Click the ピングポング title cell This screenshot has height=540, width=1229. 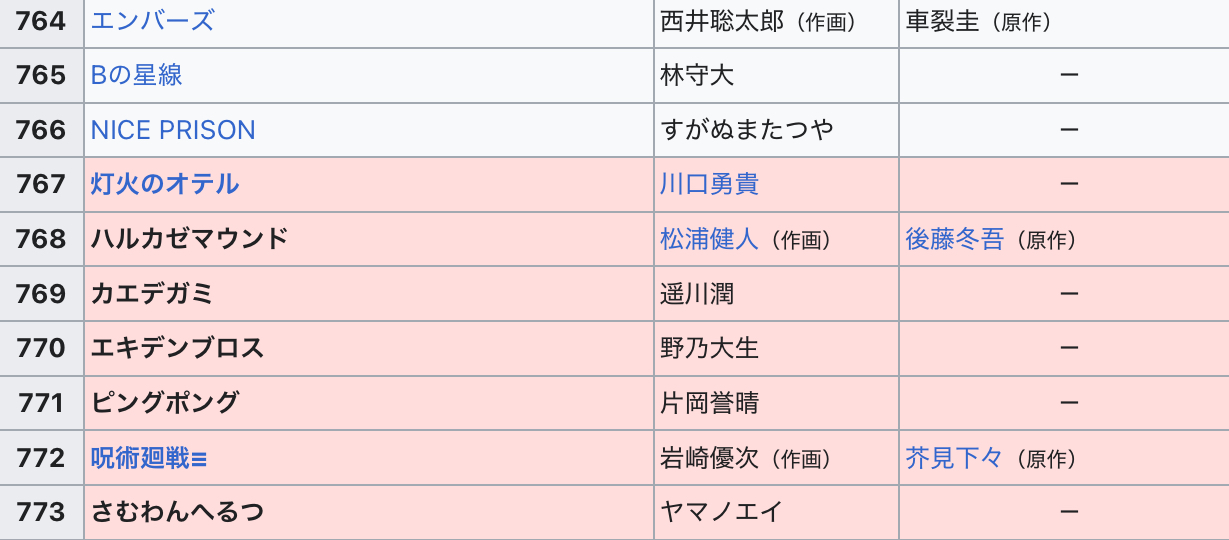165,403
